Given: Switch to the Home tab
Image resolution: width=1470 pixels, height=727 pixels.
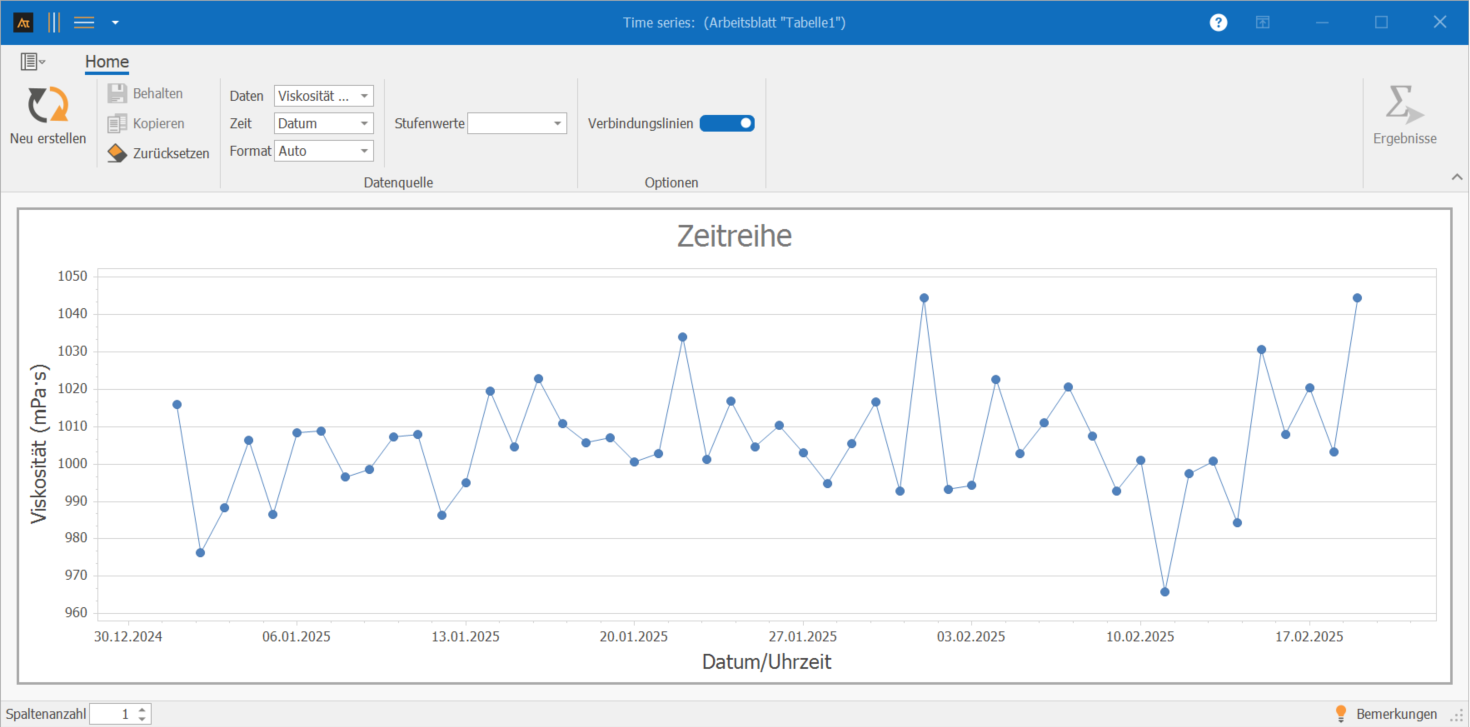Looking at the screenshot, I should point(107,62).
